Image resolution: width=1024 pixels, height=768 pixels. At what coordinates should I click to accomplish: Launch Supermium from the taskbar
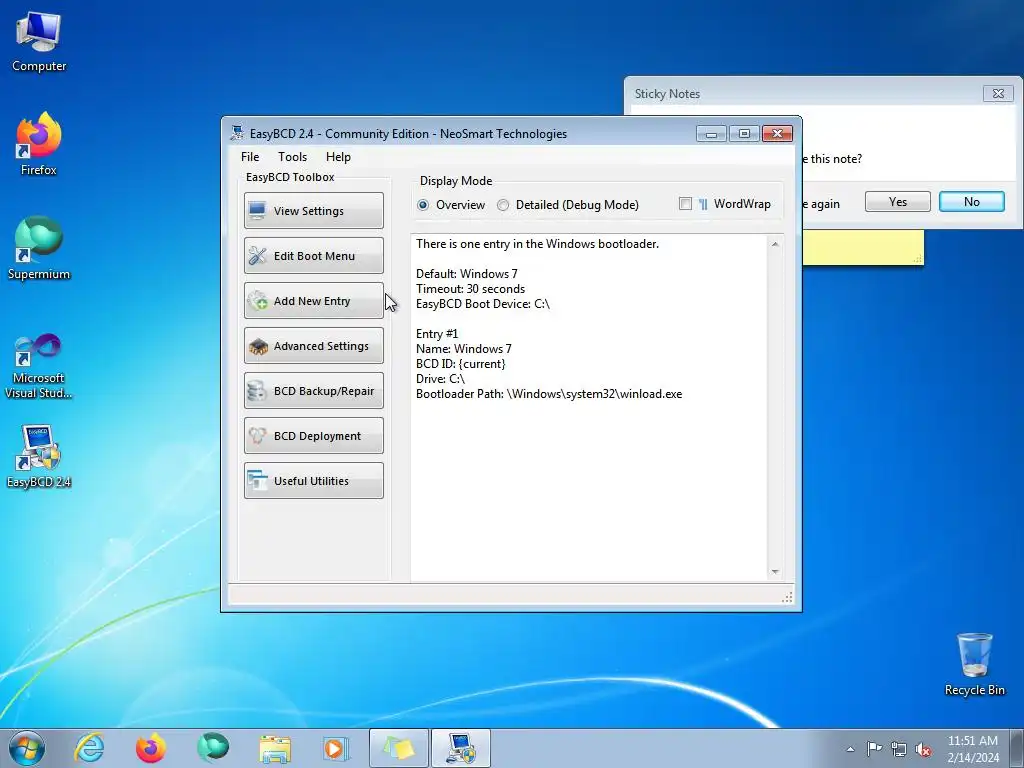(x=213, y=748)
